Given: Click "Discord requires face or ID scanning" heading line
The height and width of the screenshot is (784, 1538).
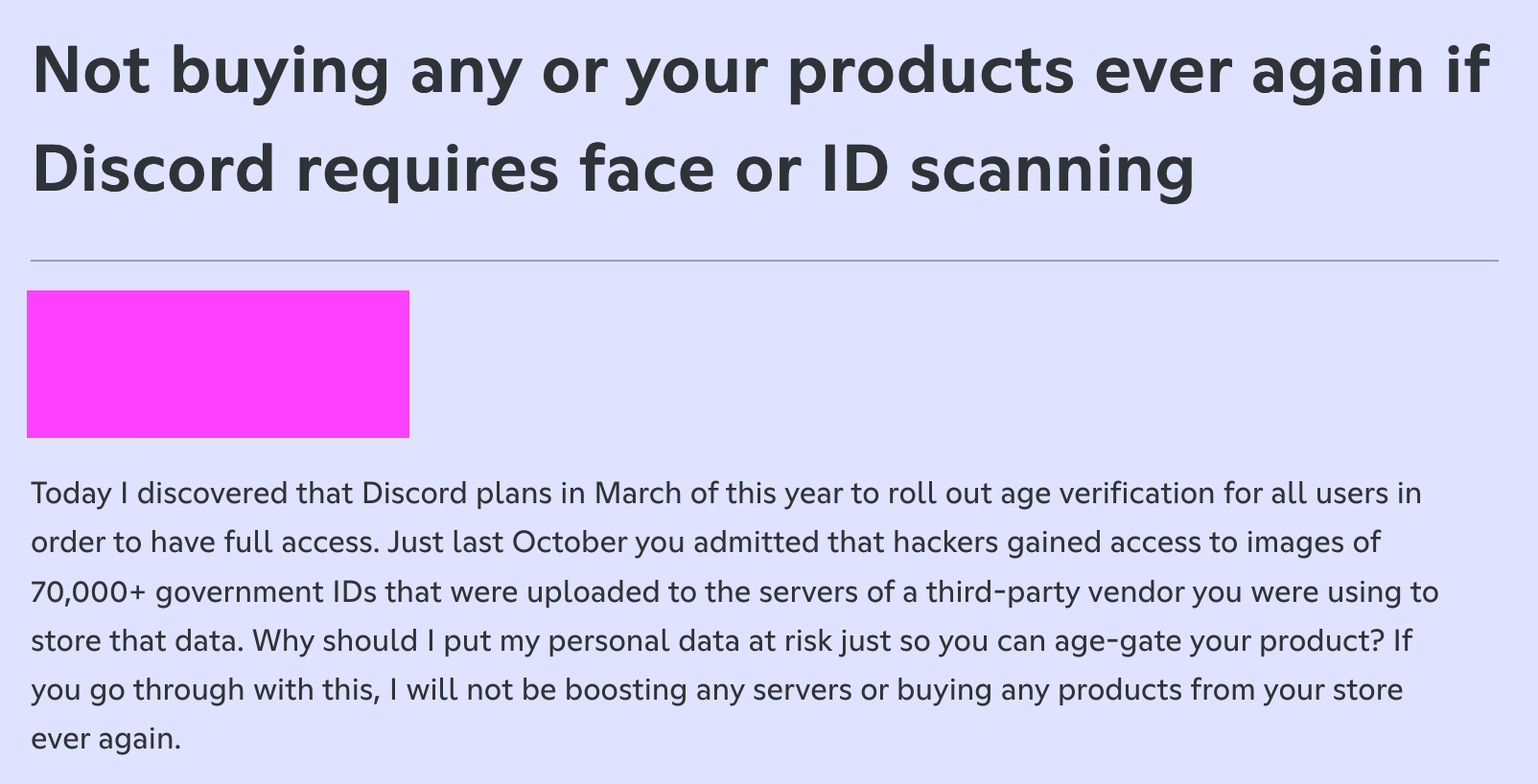Looking at the screenshot, I should (613, 169).
